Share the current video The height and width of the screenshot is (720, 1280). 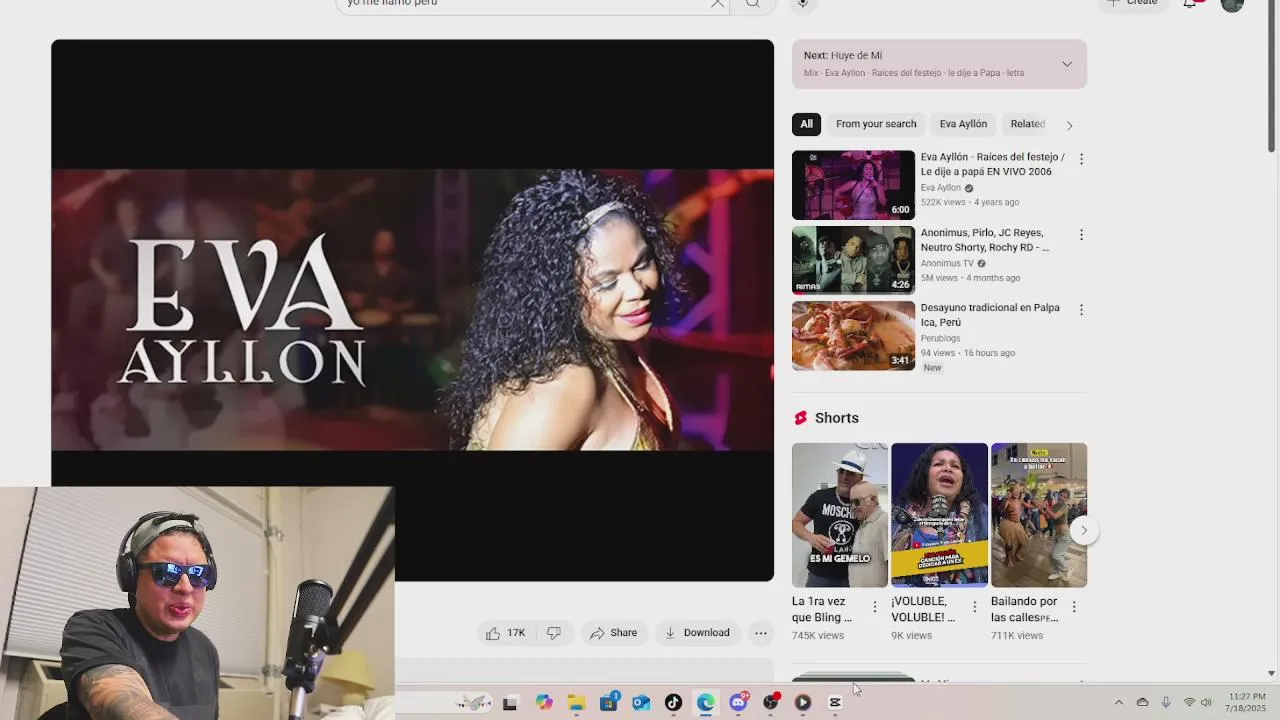click(613, 633)
